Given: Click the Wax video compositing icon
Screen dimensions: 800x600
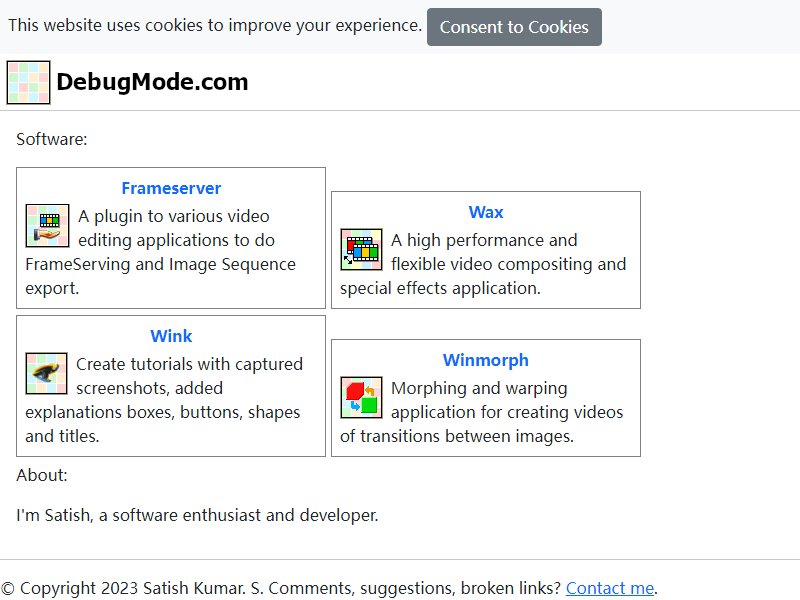Looking at the screenshot, I should tap(361, 249).
